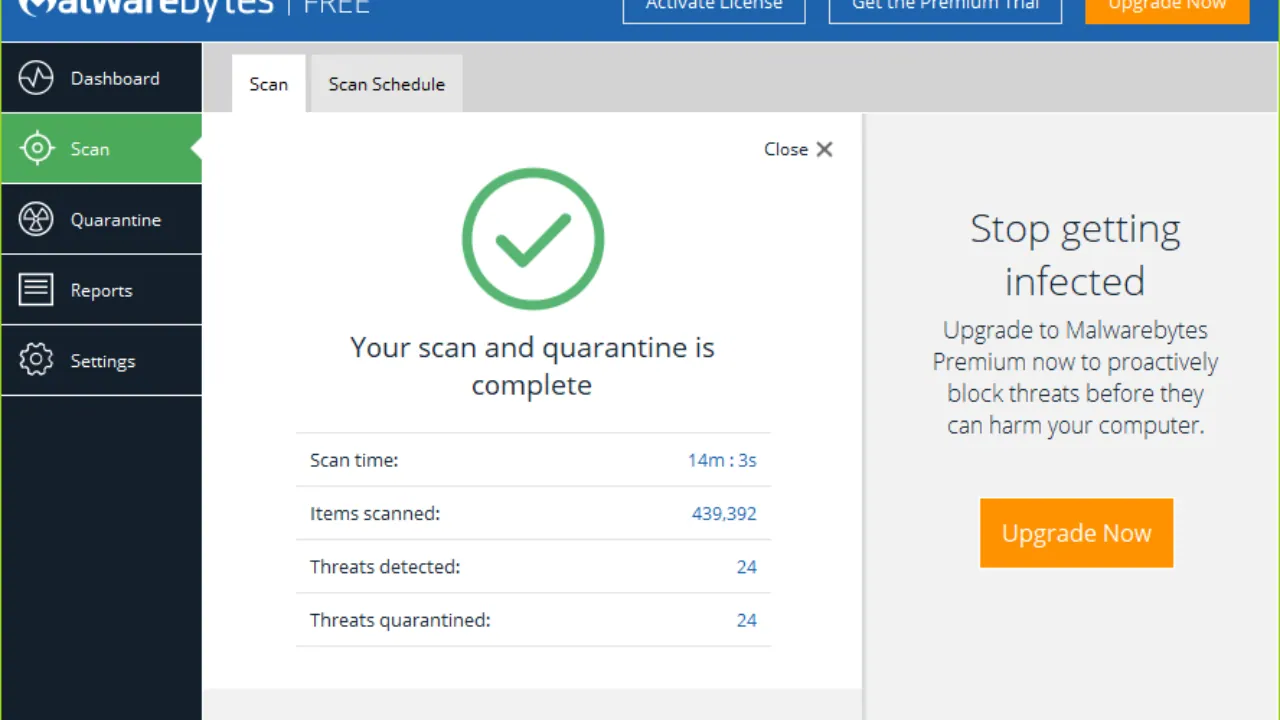The height and width of the screenshot is (720, 1280).
Task: Click the scan time value 14m : 3s
Action: tap(722, 460)
